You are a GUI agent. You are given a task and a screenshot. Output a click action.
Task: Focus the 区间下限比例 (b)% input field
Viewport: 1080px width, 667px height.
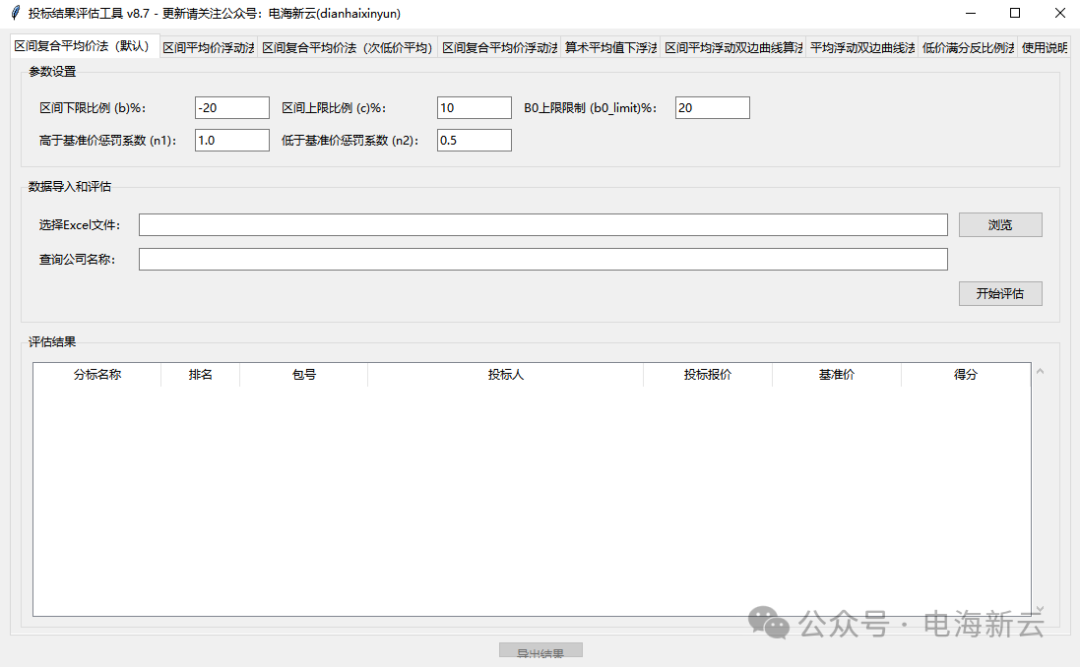[232, 108]
